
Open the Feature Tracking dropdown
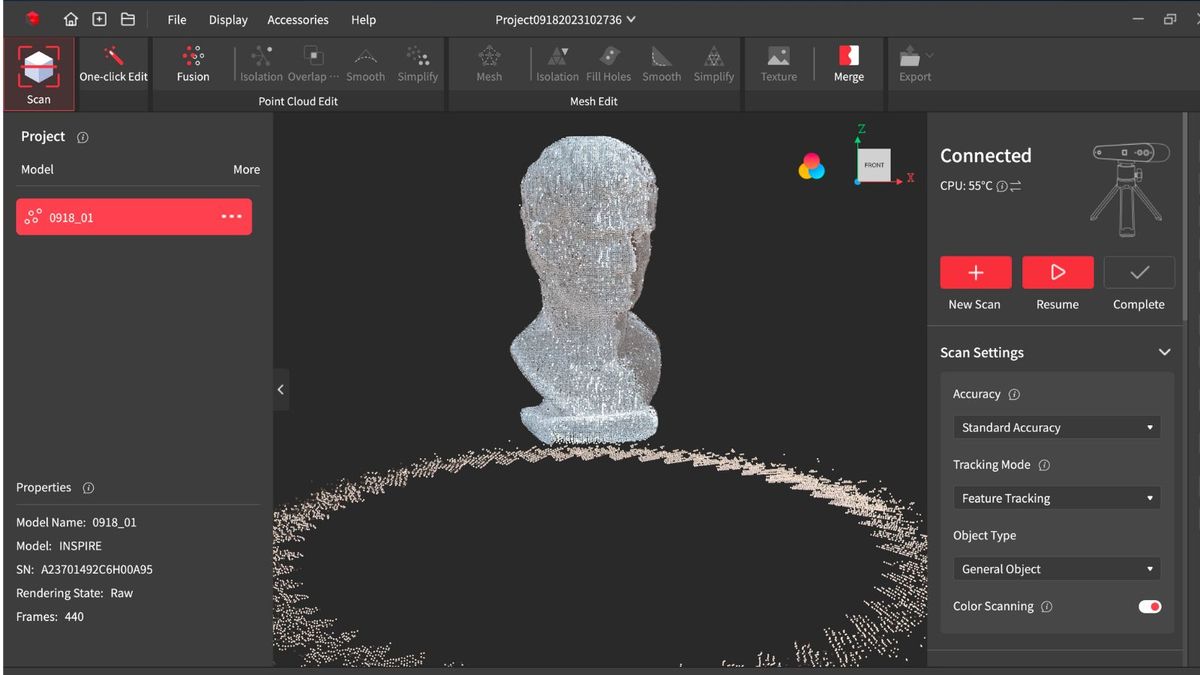point(1056,497)
